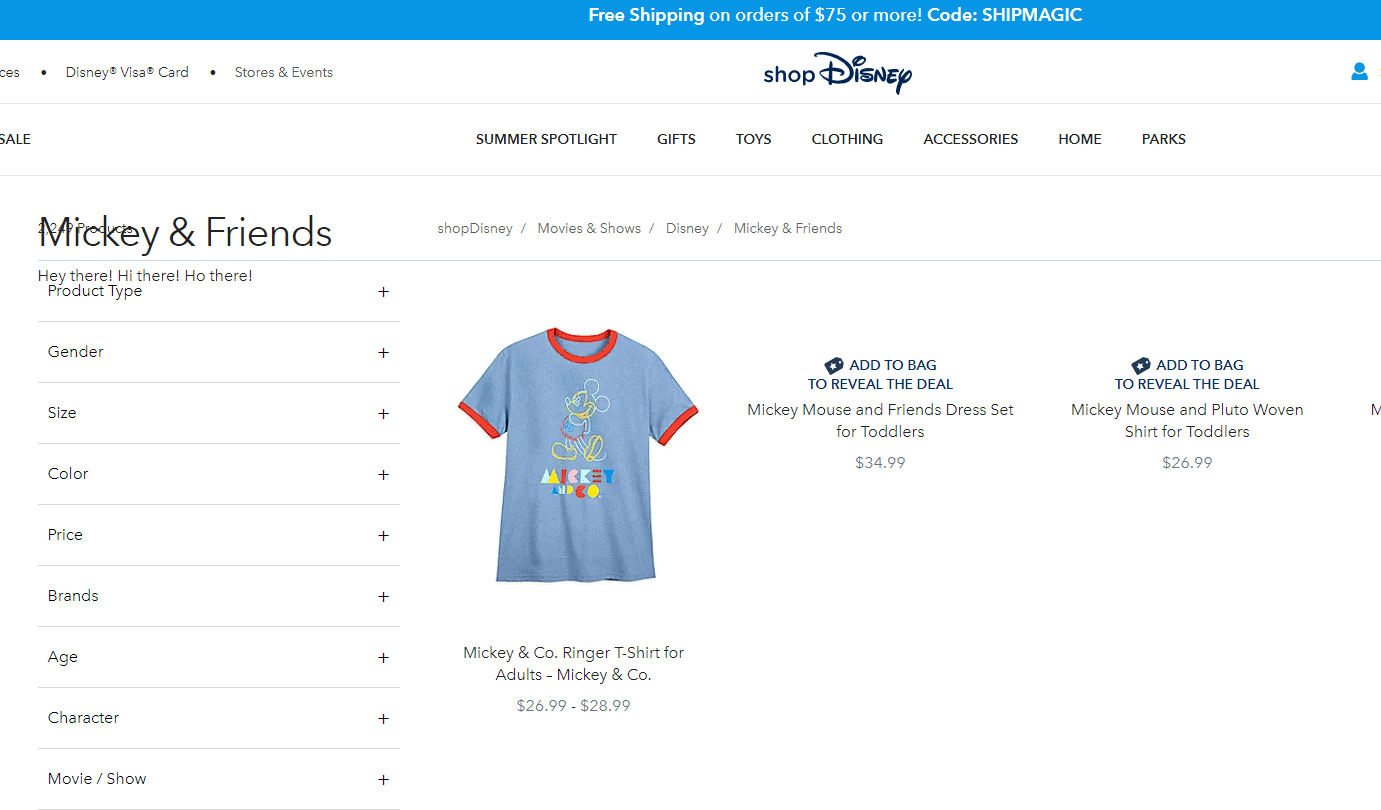The width and height of the screenshot is (1381, 810).
Task: Expand the Product Type filter
Action: pyautogui.click(x=219, y=291)
